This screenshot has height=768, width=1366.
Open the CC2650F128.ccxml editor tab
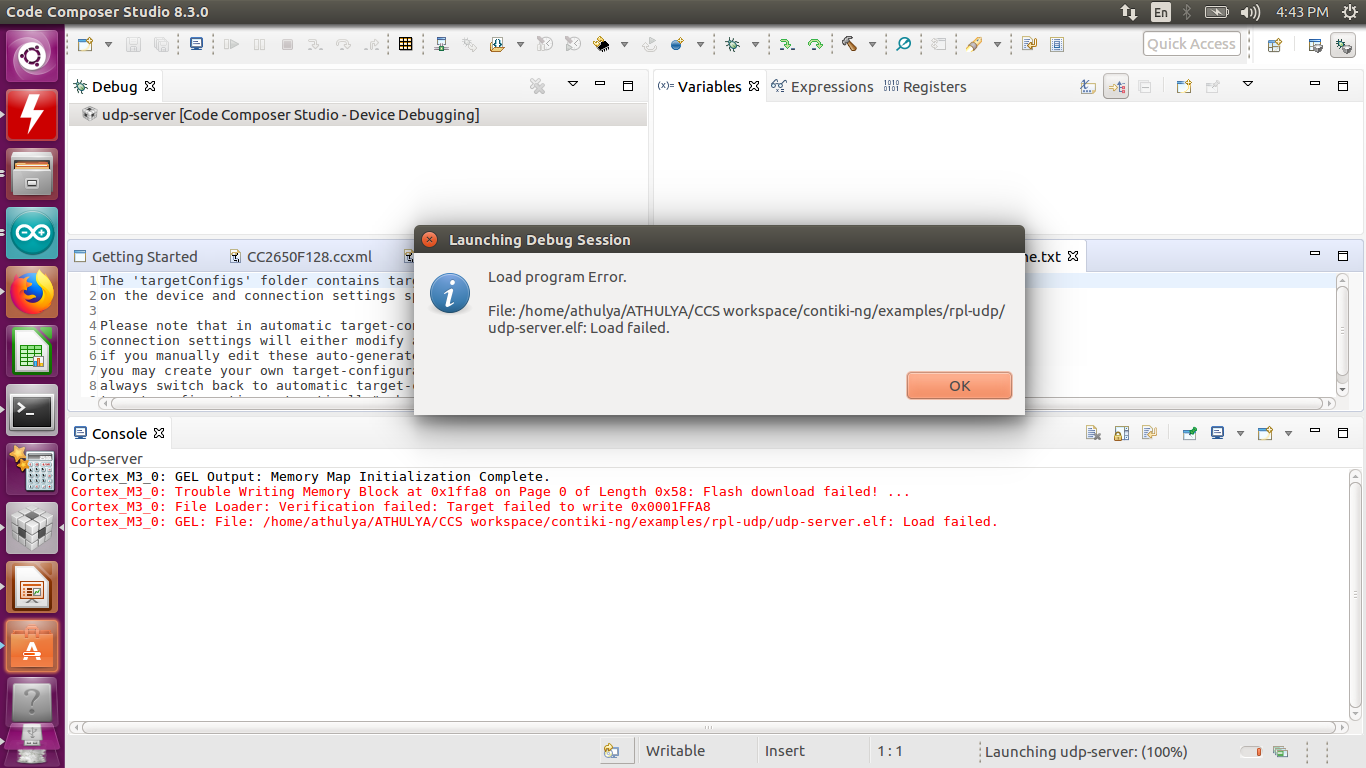click(x=301, y=257)
